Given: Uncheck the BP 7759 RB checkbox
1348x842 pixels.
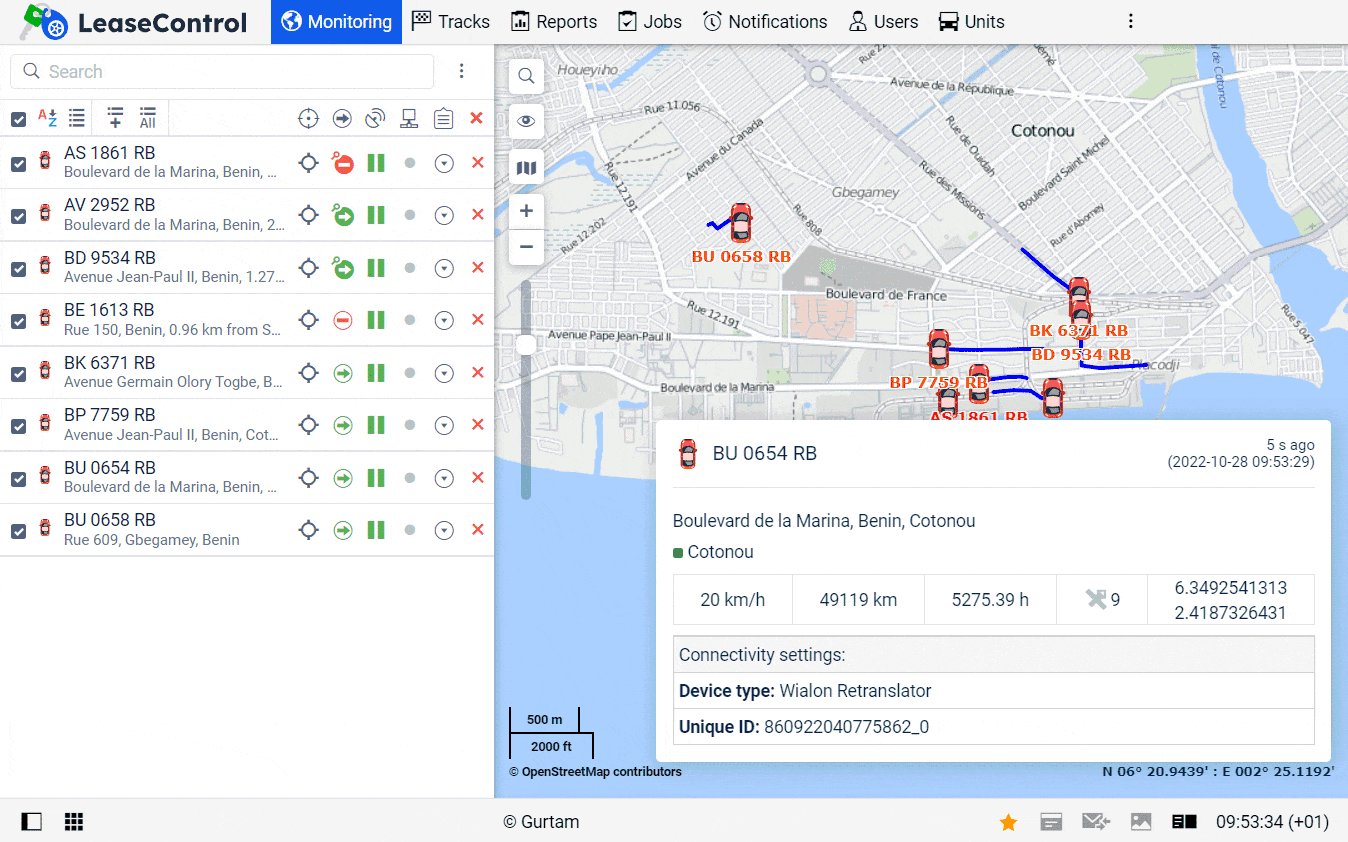Looking at the screenshot, I should (18, 426).
